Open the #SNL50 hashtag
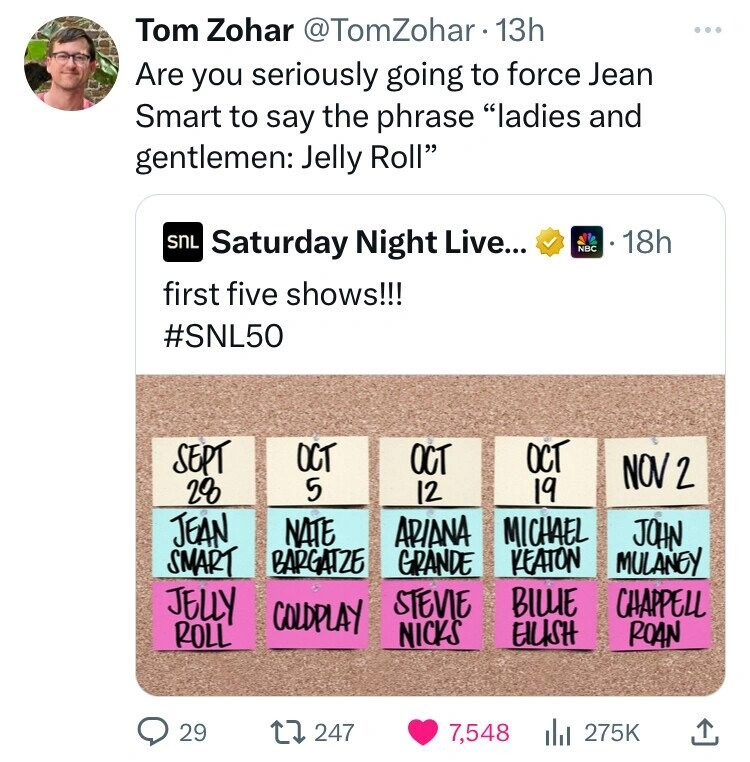 pos(222,337)
